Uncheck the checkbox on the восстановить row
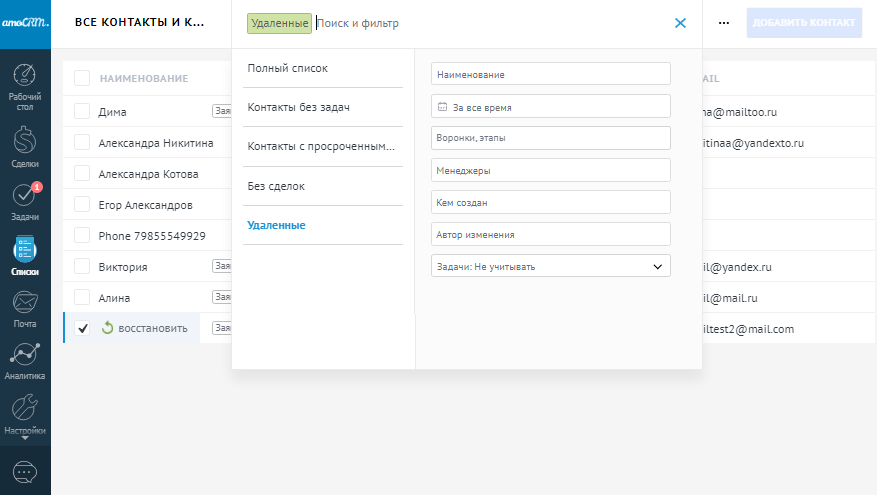This screenshot has width=877, height=495. point(83,328)
